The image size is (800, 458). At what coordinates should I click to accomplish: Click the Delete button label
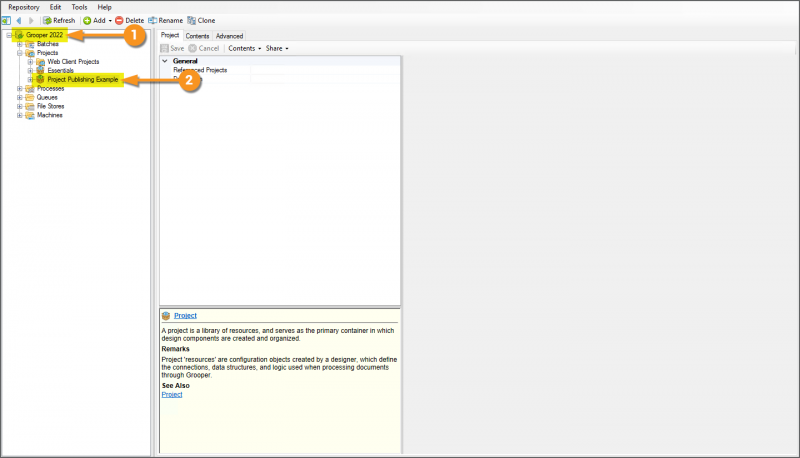pos(135,20)
